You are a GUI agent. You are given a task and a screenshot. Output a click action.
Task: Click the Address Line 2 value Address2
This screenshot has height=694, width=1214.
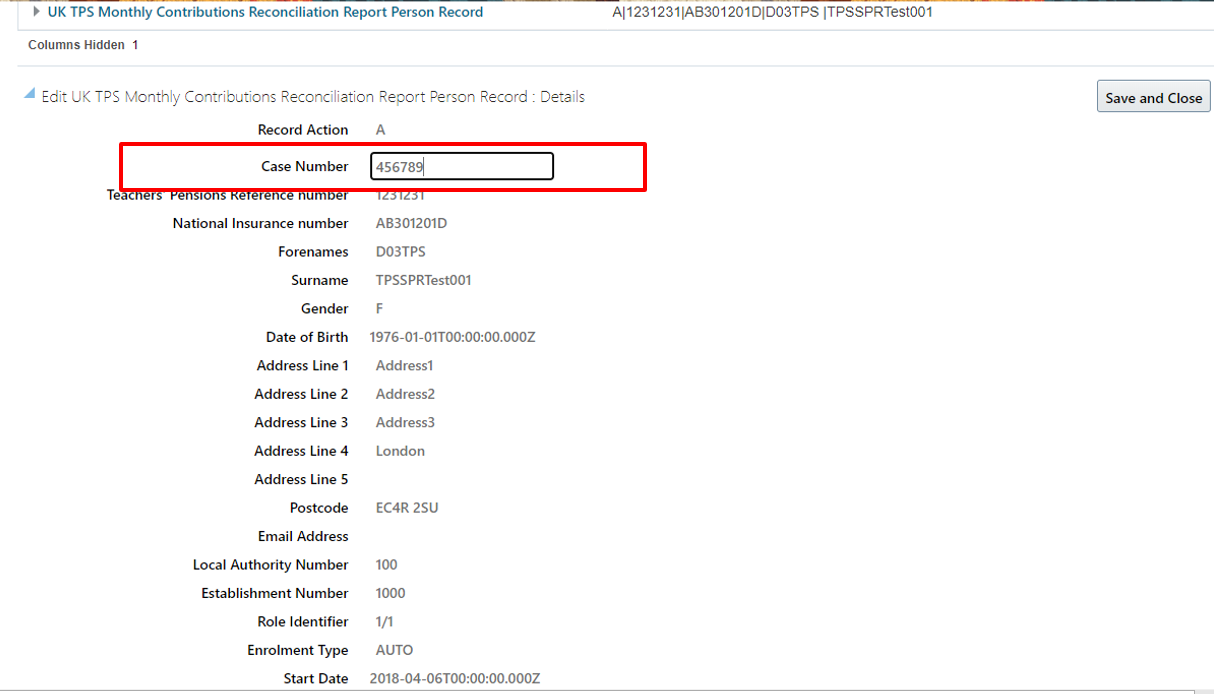coord(405,394)
